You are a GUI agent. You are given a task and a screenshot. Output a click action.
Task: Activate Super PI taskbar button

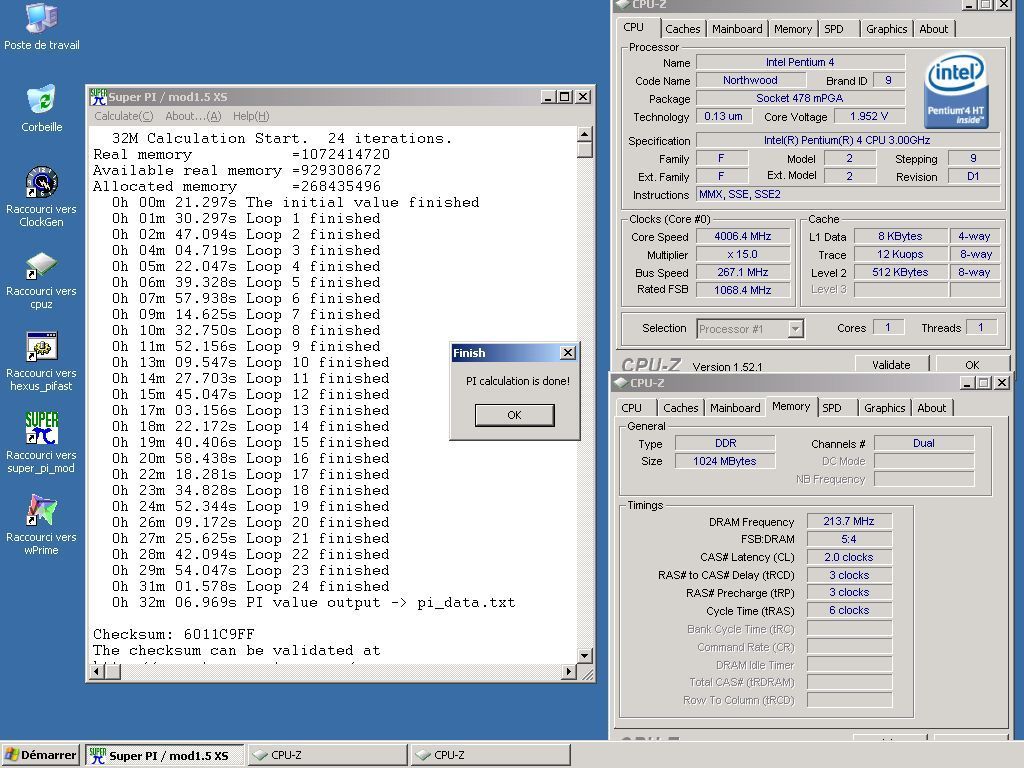(x=165, y=756)
